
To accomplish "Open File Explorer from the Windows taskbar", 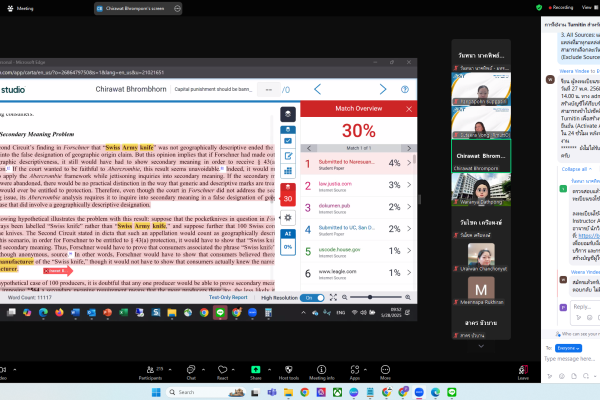I will 288,392.
